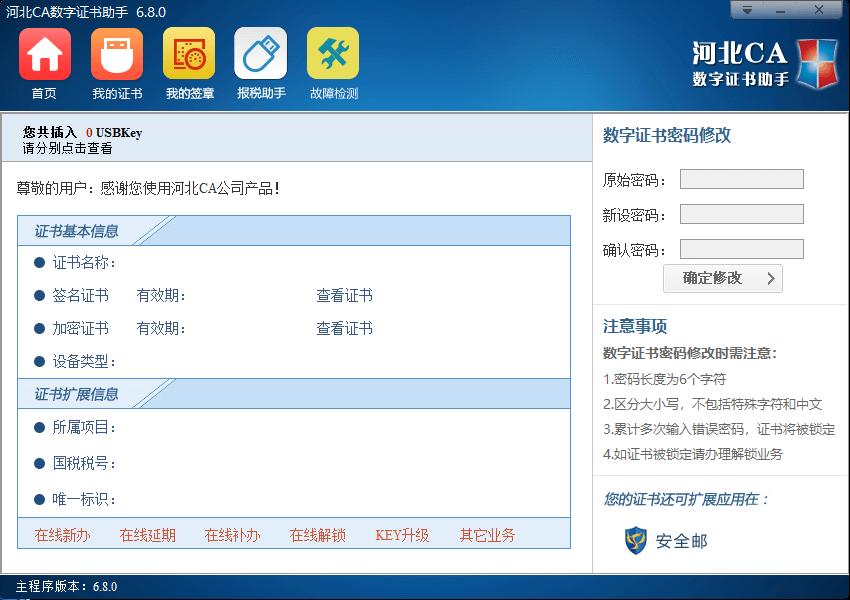The height and width of the screenshot is (600, 850).
Task: Open the 在线延期 link
Action: point(147,536)
